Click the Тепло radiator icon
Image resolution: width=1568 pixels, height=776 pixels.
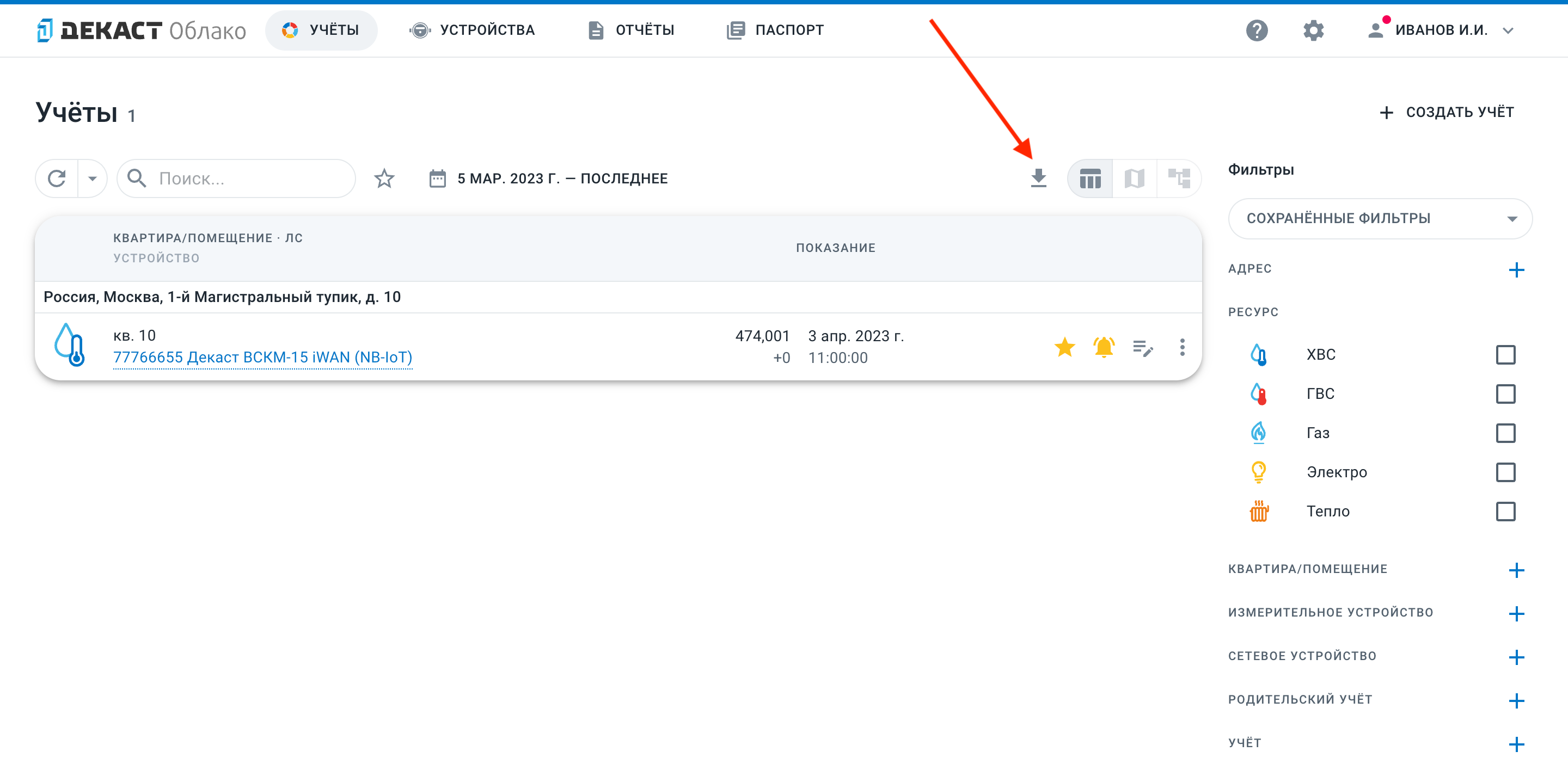[x=1259, y=511]
